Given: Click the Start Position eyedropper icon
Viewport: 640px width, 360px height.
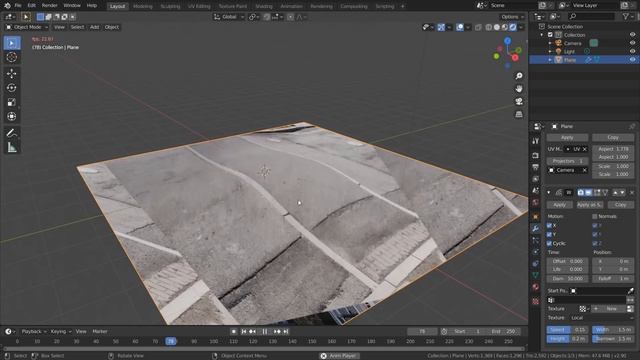Looking at the screenshot, I should [631, 291].
